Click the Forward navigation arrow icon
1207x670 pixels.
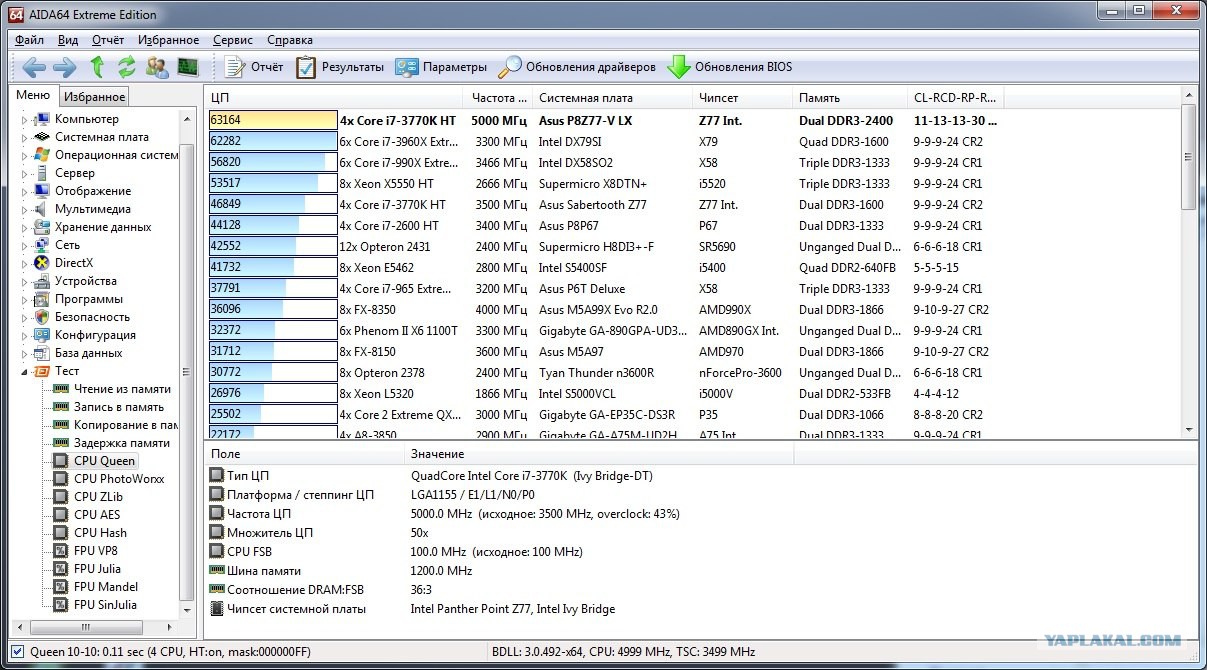(x=64, y=67)
